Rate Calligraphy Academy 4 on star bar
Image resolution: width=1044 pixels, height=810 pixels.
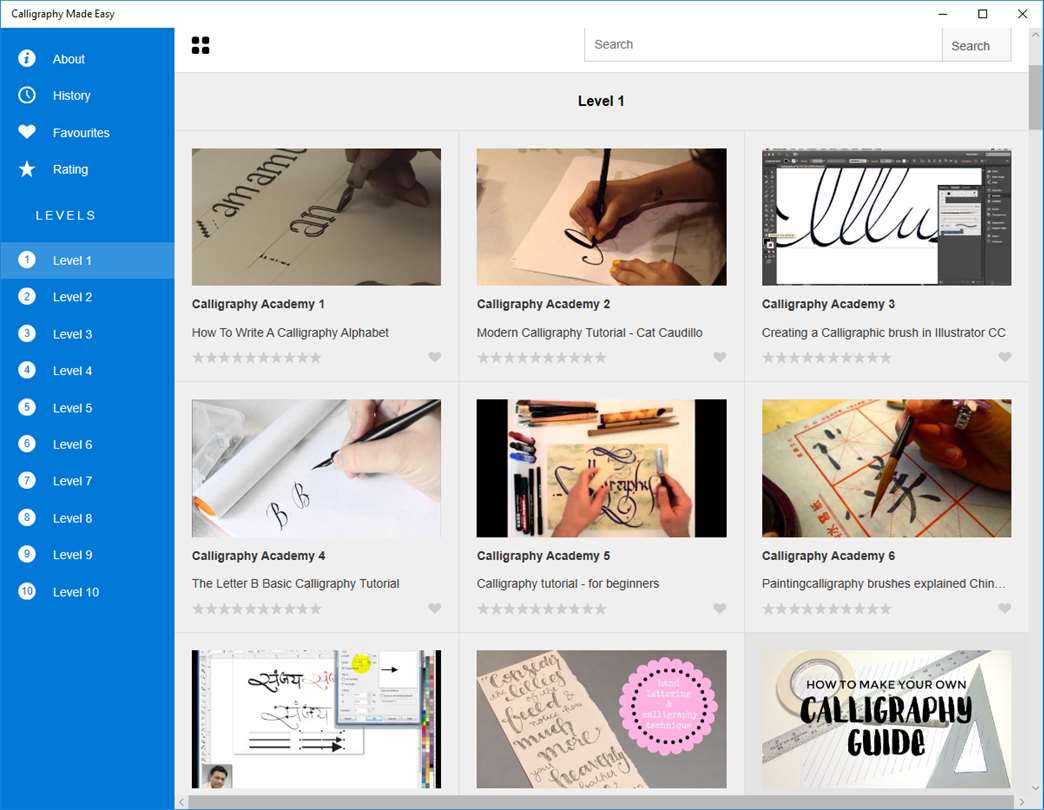(256, 609)
